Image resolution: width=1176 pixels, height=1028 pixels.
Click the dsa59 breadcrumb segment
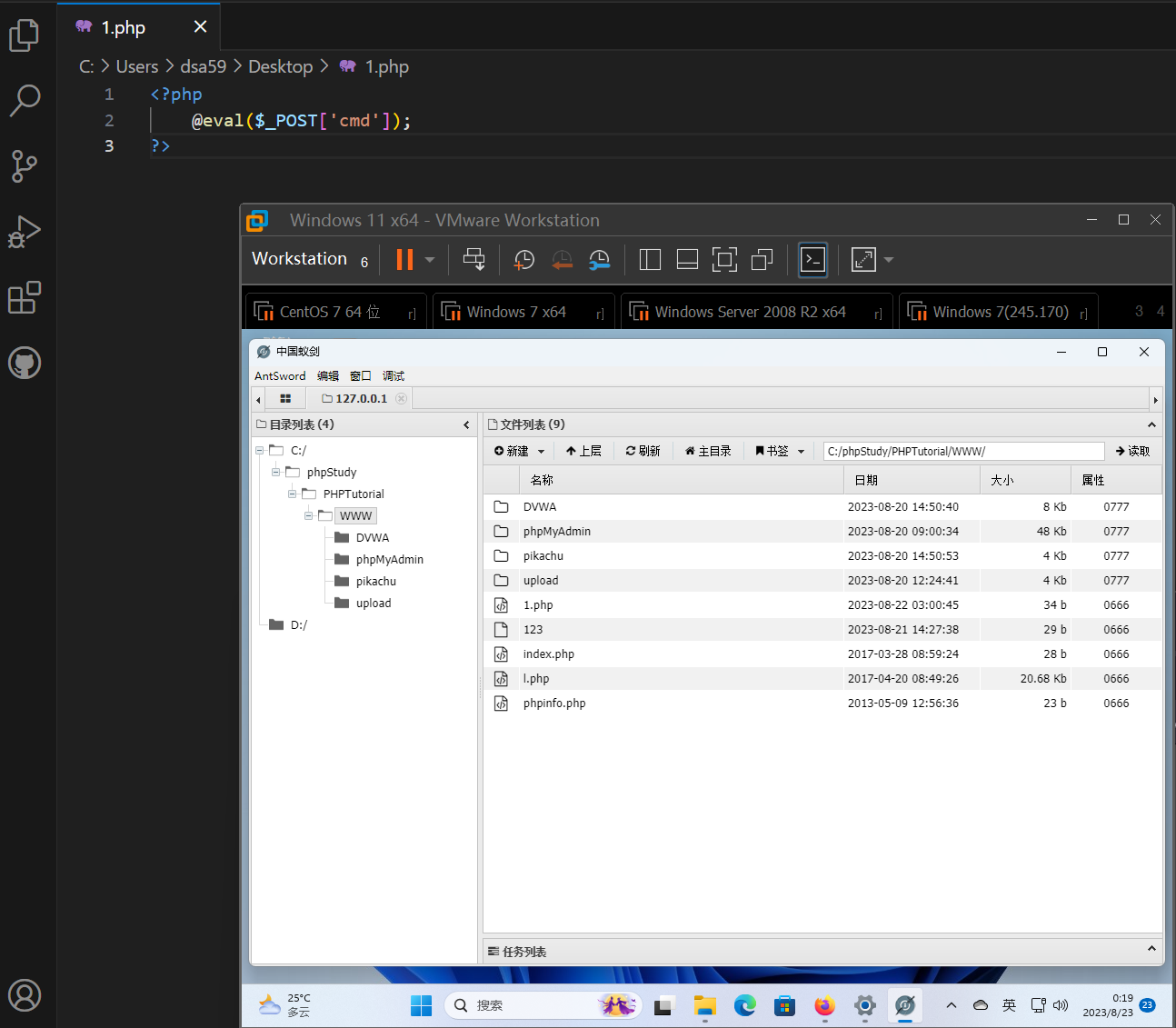(x=203, y=66)
